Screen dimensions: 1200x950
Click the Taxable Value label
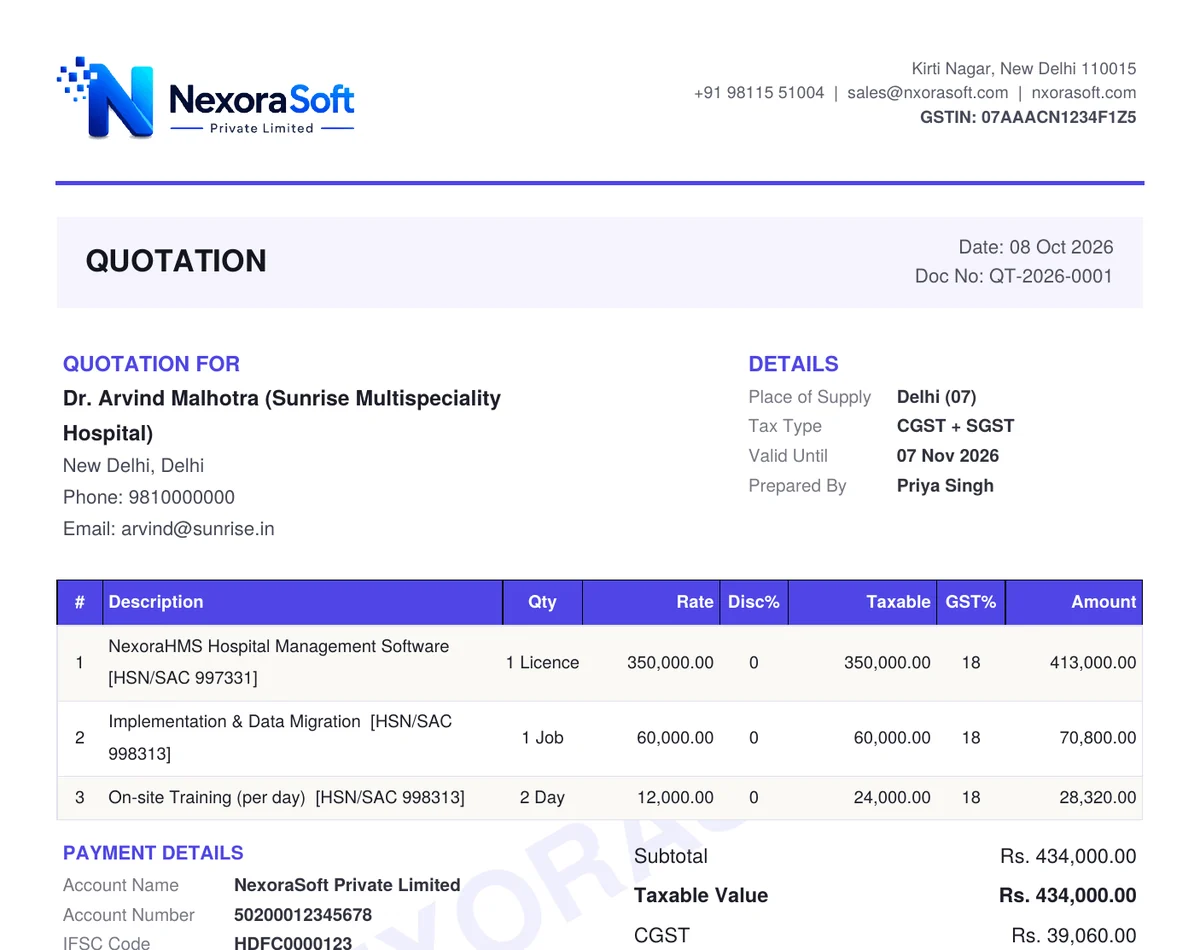(x=700, y=895)
